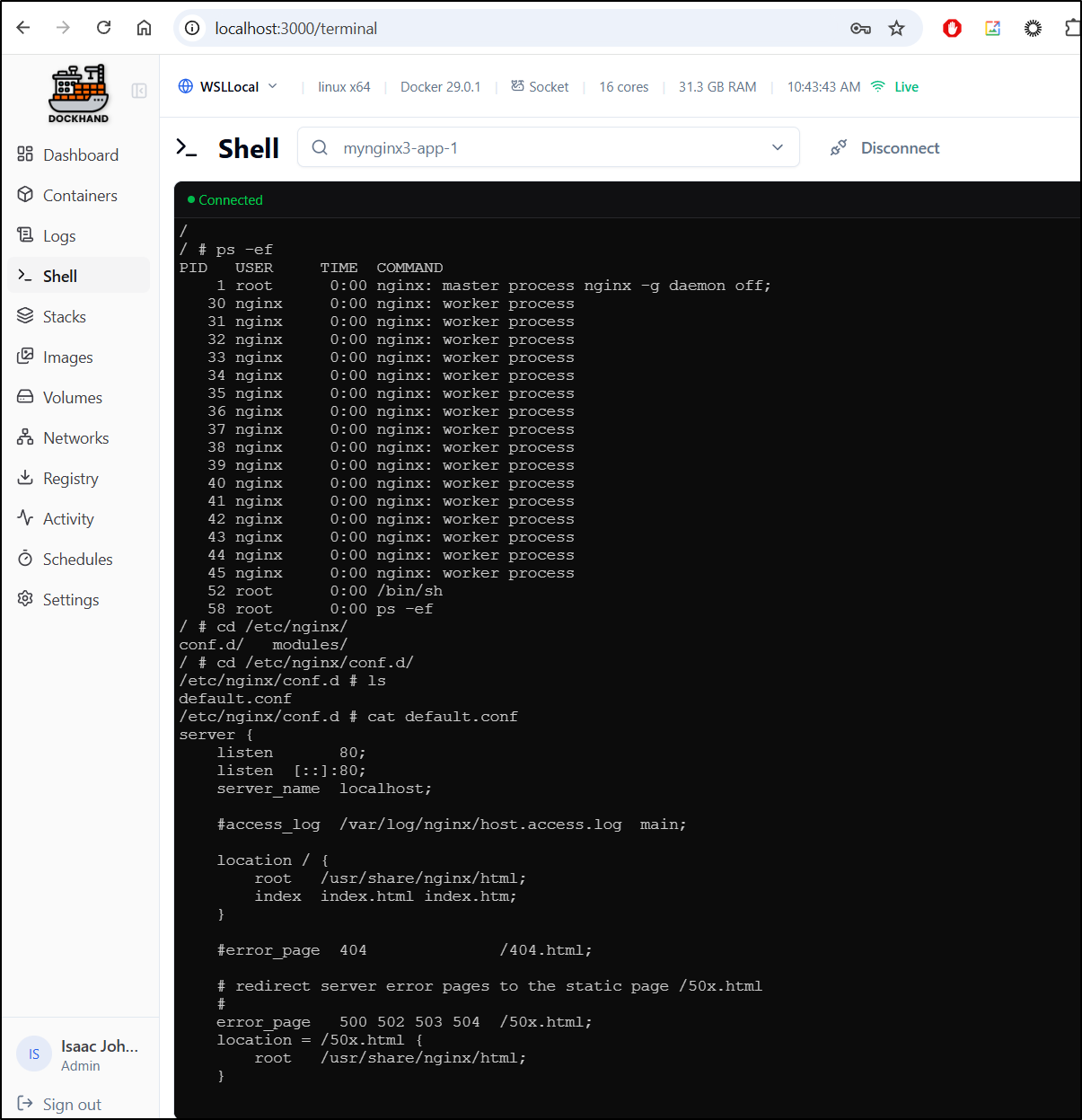
Task: Click the Logs icon in sidebar
Action: 25,235
